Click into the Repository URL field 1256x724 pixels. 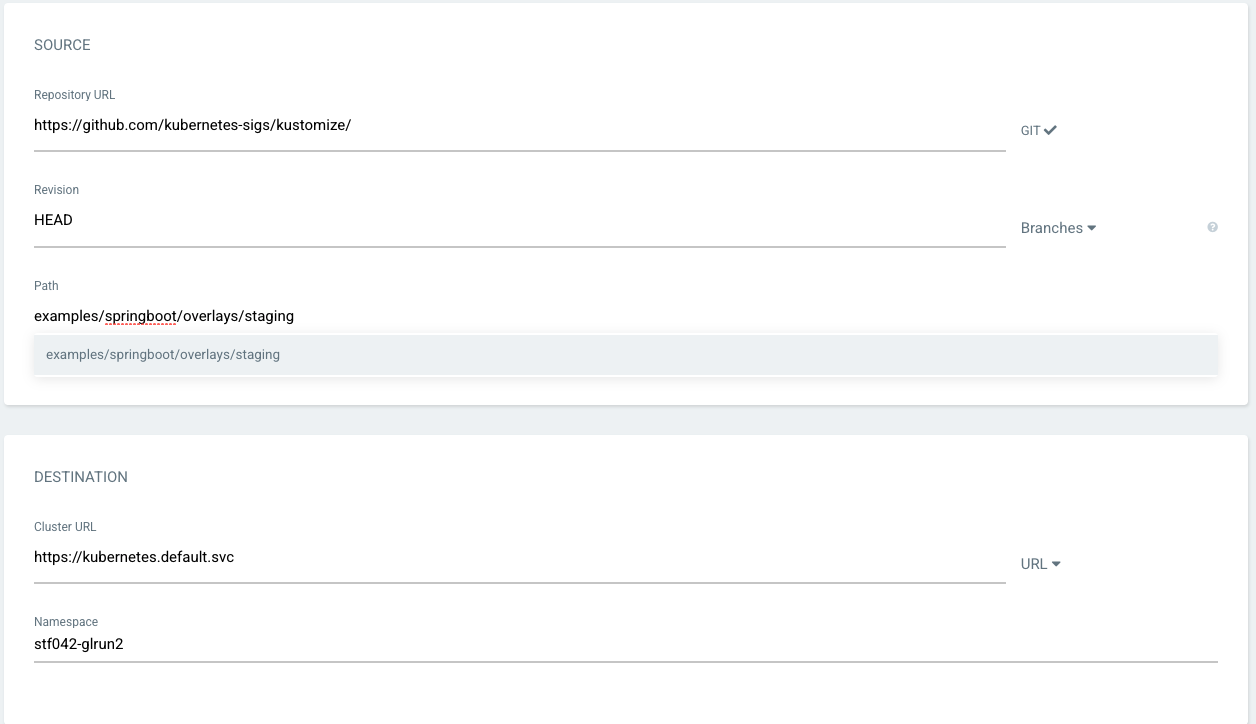(x=519, y=126)
